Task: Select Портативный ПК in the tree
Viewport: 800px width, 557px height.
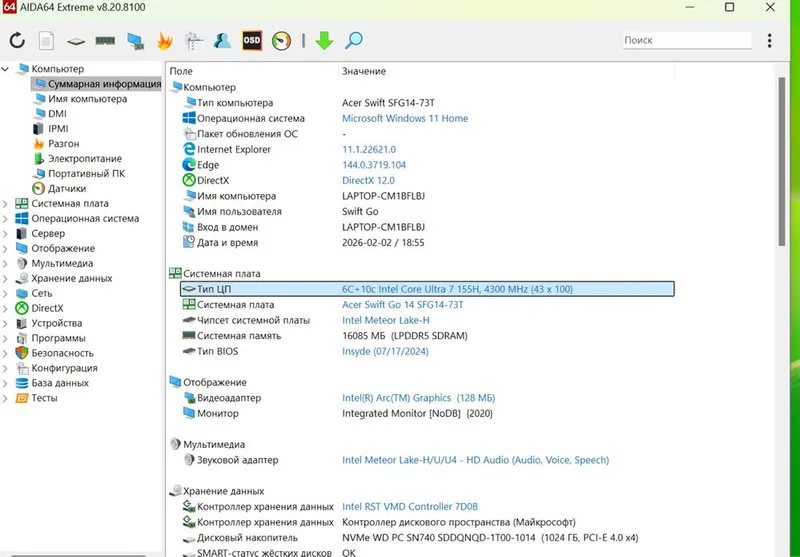Action: (x=79, y=173)
